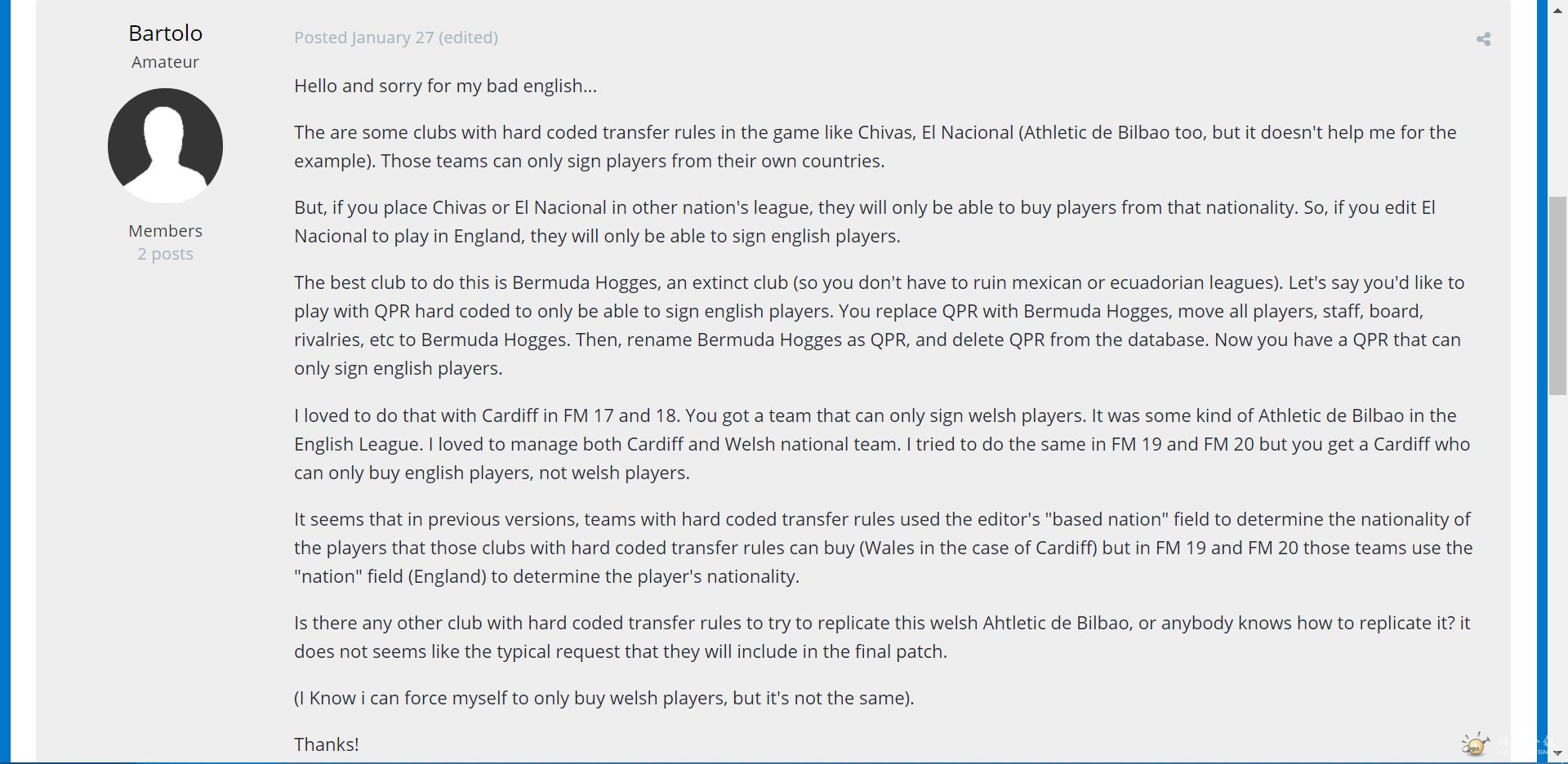Click the 2 posts count

pos(165,254)
